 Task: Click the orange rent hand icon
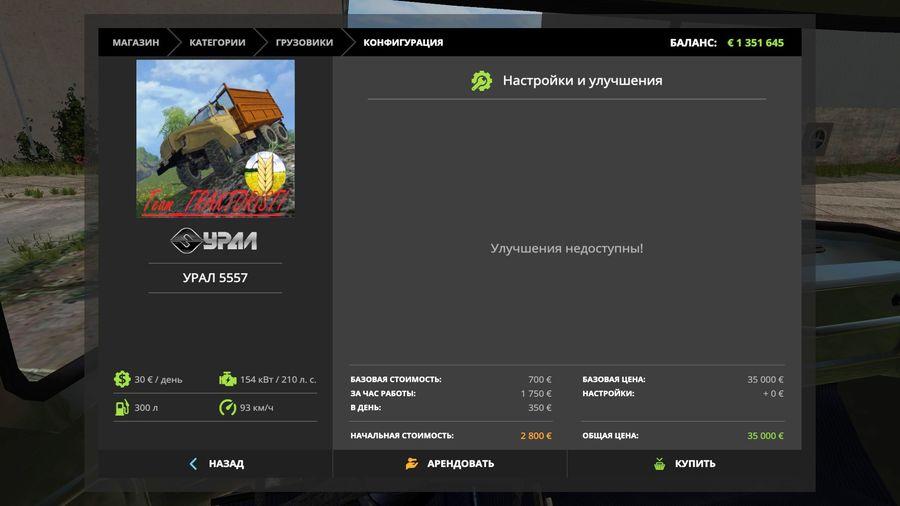(x=412, y=464)
